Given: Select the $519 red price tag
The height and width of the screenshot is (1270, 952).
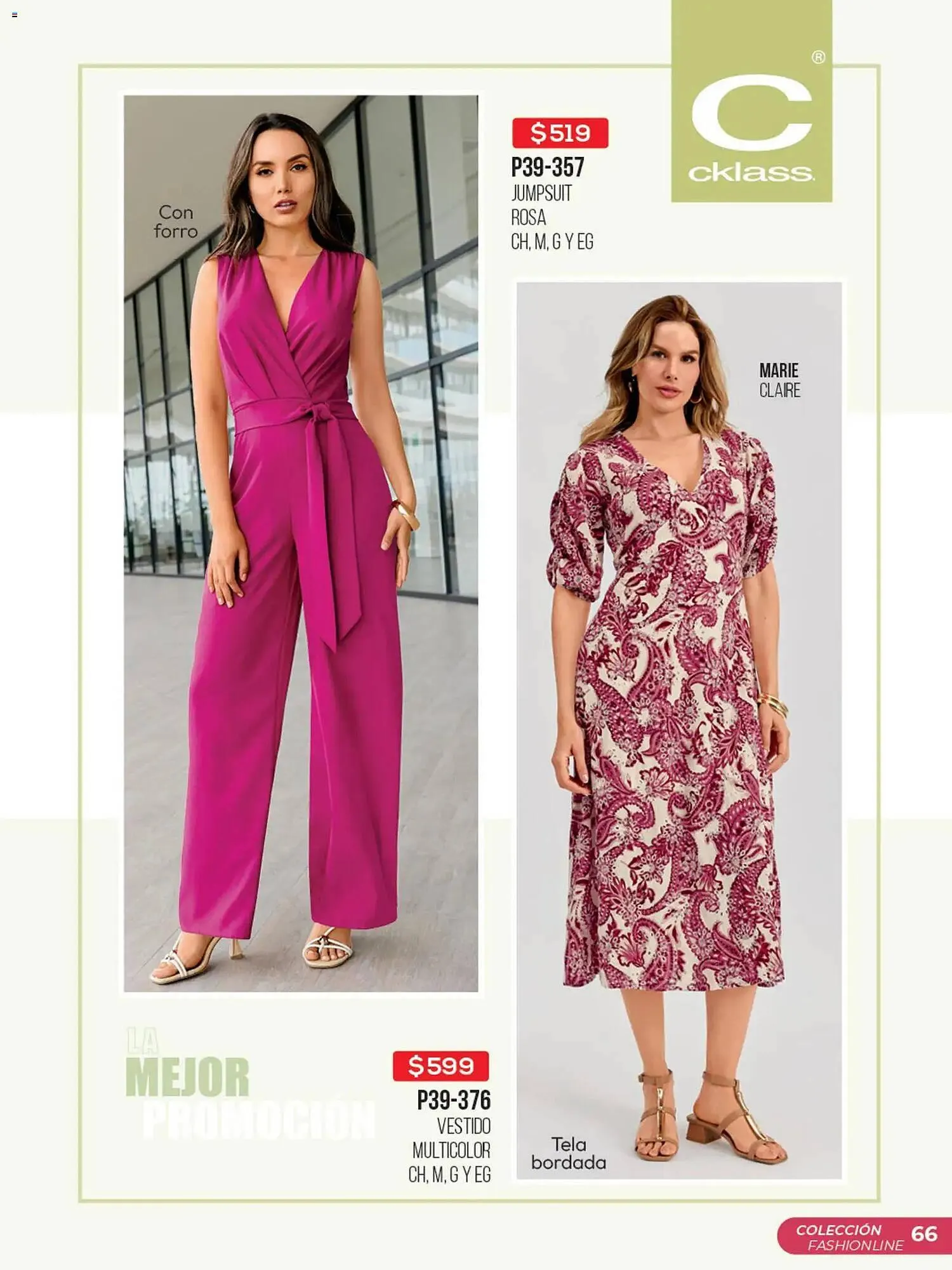Looking at the screenshot, I should point(560,133).
